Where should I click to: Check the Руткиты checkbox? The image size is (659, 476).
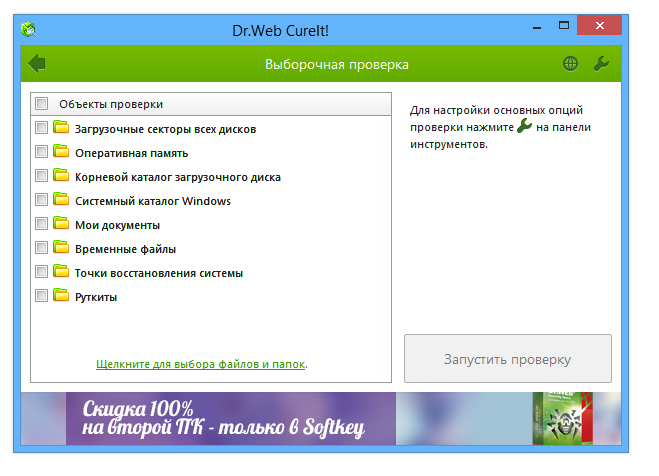[42, 295]
